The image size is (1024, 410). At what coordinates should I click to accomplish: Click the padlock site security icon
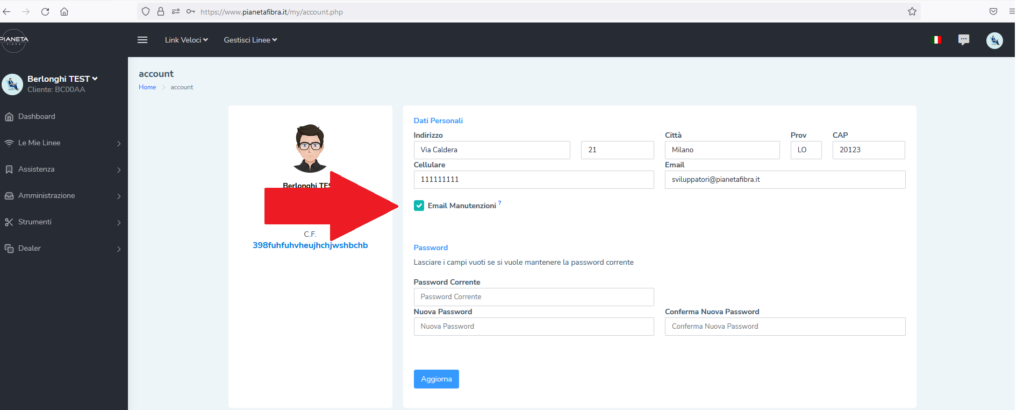tap(161, 12)
